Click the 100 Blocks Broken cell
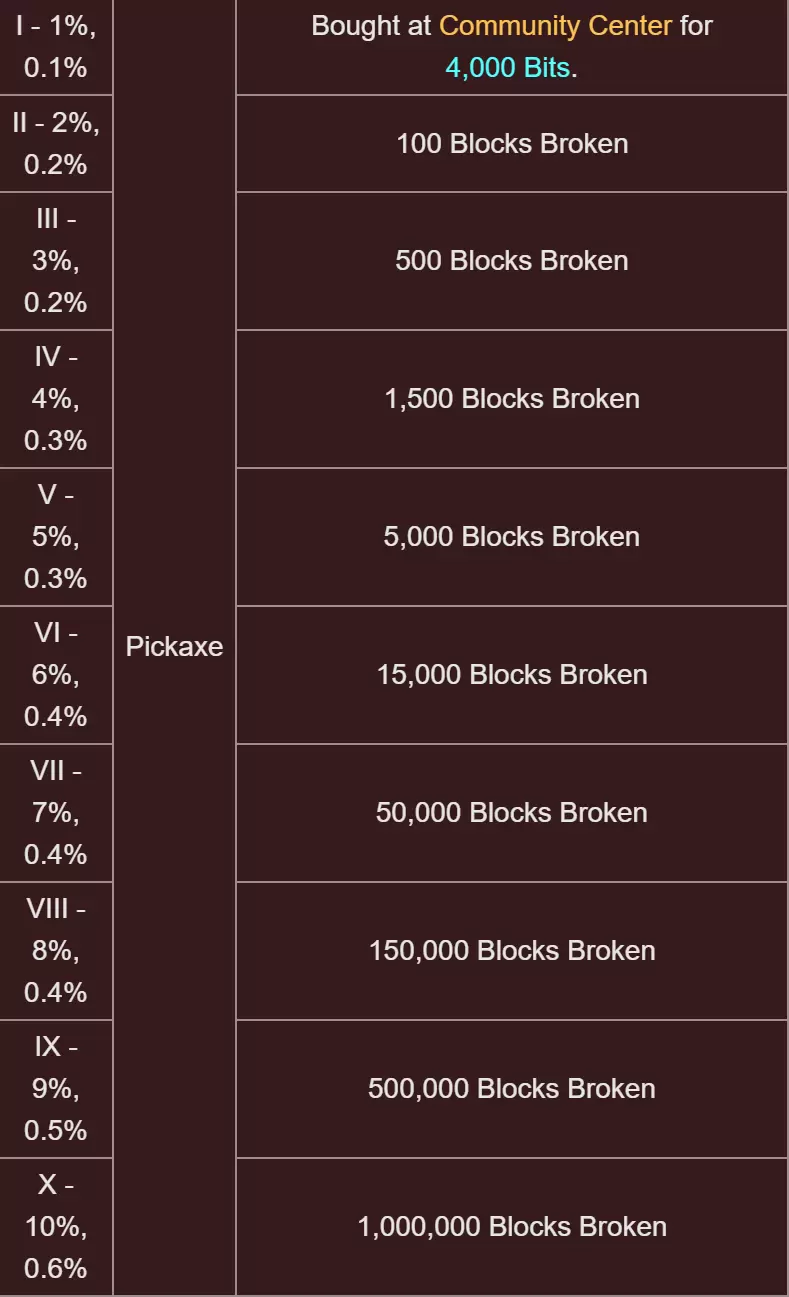Image resolution: width=789 pixels, height=1297 pixels. pyautogui.click(x=512, y=144)
